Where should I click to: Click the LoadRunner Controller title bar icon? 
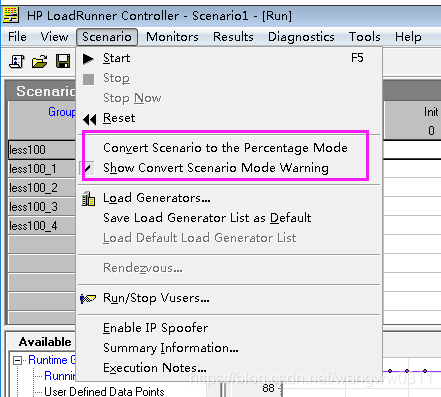tap(10, 15)
